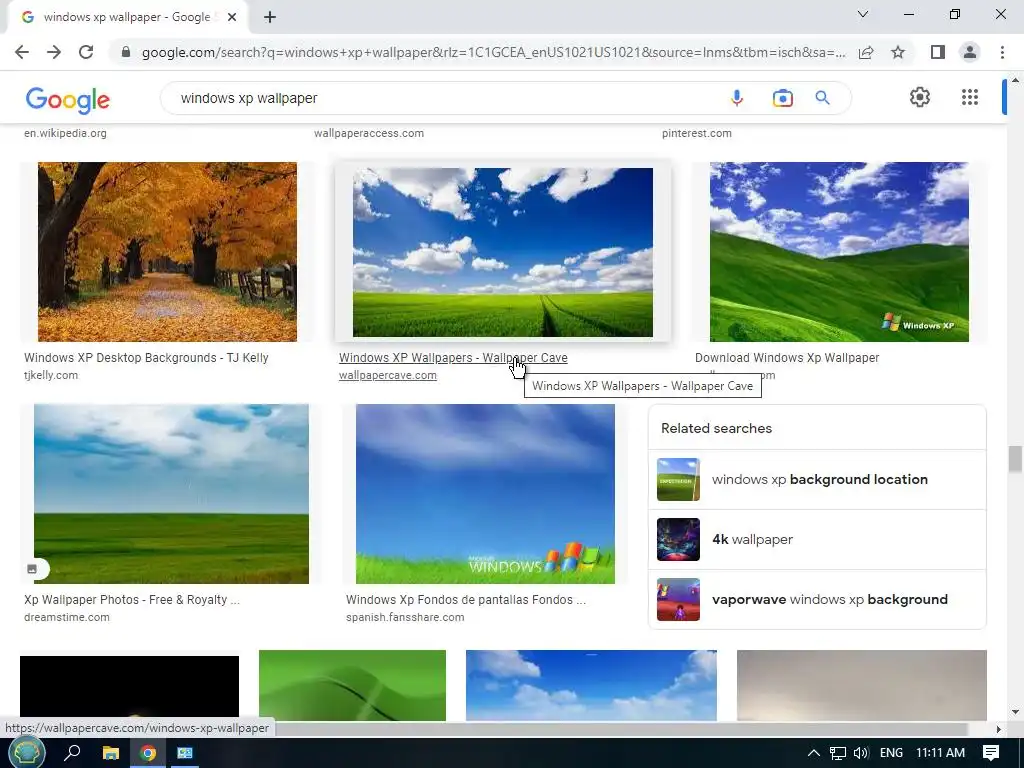The image size is (1024, 768).
Task: Click the Google logo
Action: point(67,100)
